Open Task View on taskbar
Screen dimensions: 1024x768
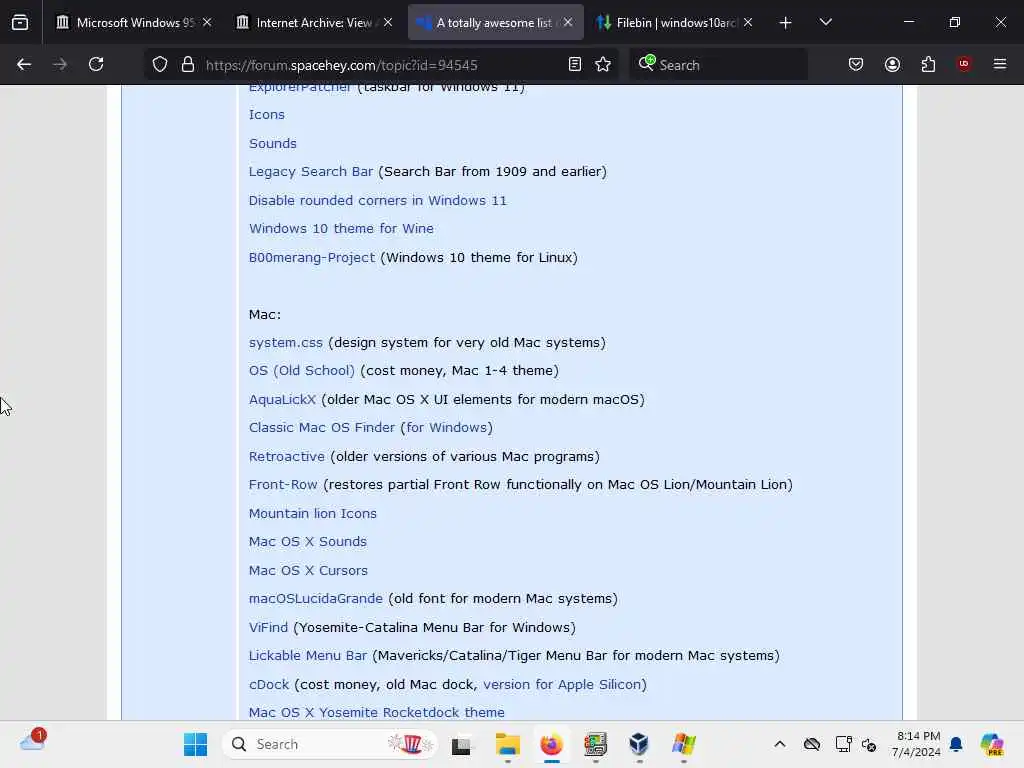[x=461, y=744]
